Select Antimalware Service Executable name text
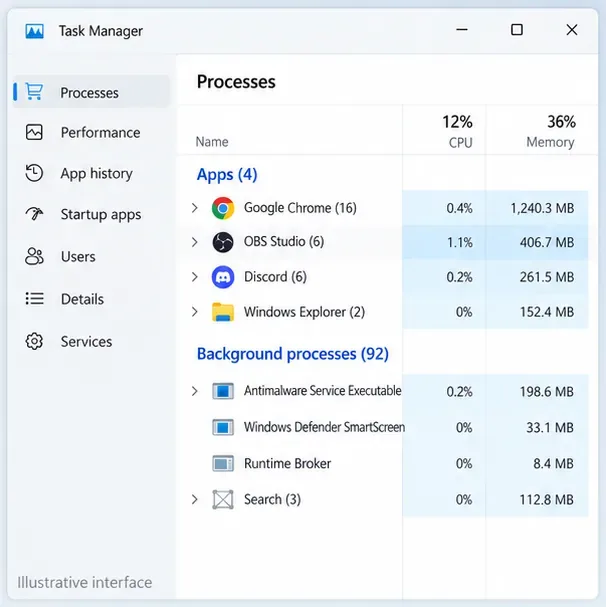The height and width of the screenshot is (607, 606). (x=322, y=391)
